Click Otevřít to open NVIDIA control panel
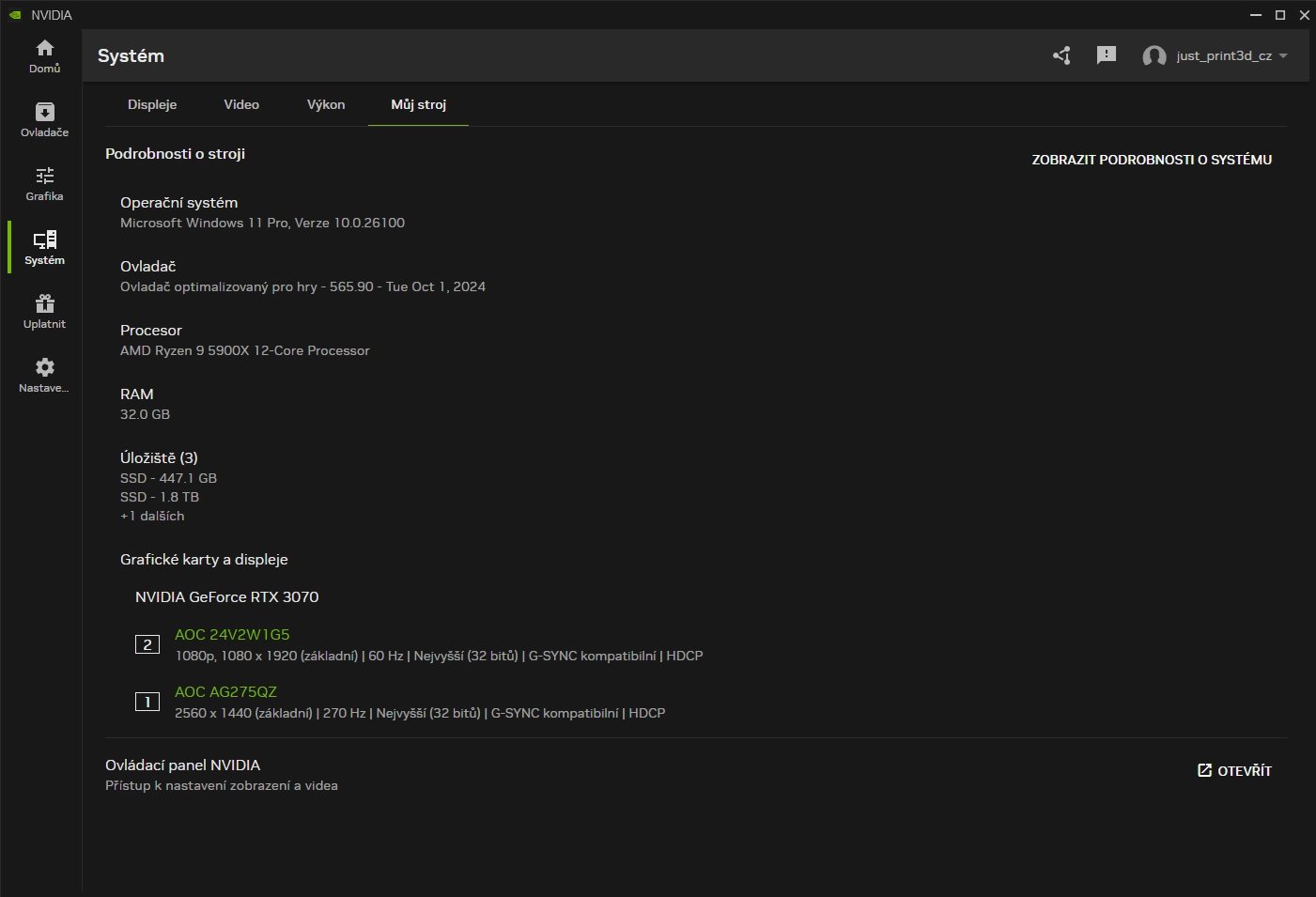The image size is (1316, 897). (x=1234, y=770)
